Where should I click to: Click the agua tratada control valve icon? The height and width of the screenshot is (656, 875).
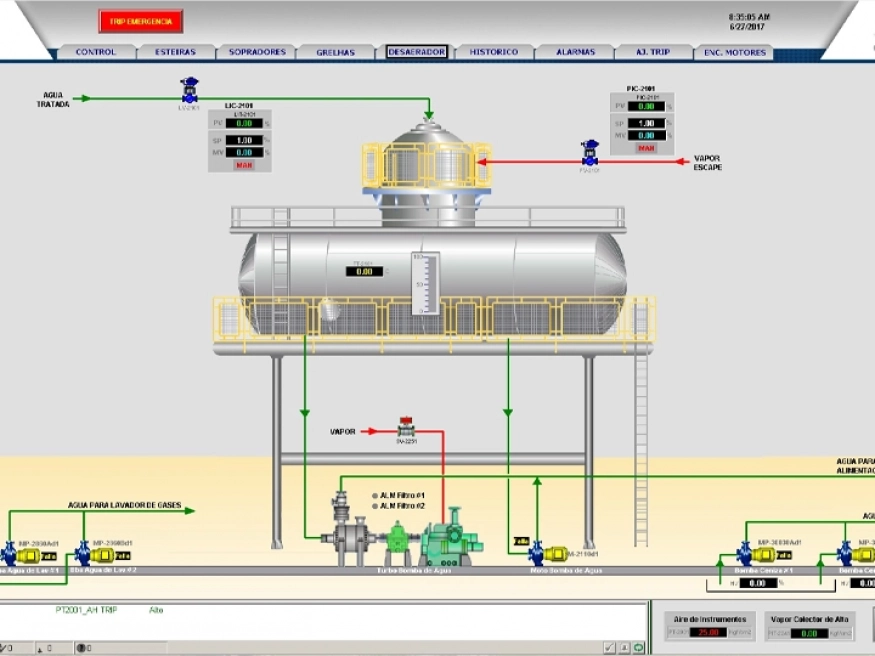pos(189,90)
